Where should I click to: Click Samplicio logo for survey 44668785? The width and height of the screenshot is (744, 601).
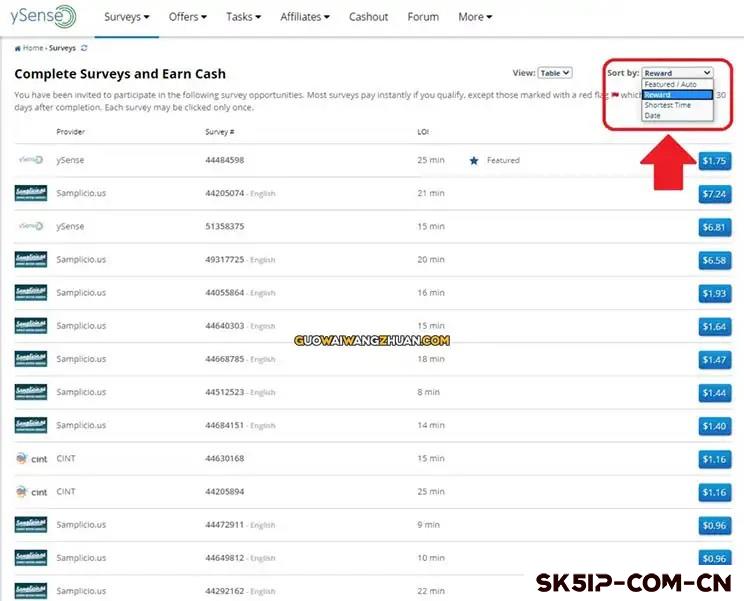(x=31, y=359)
